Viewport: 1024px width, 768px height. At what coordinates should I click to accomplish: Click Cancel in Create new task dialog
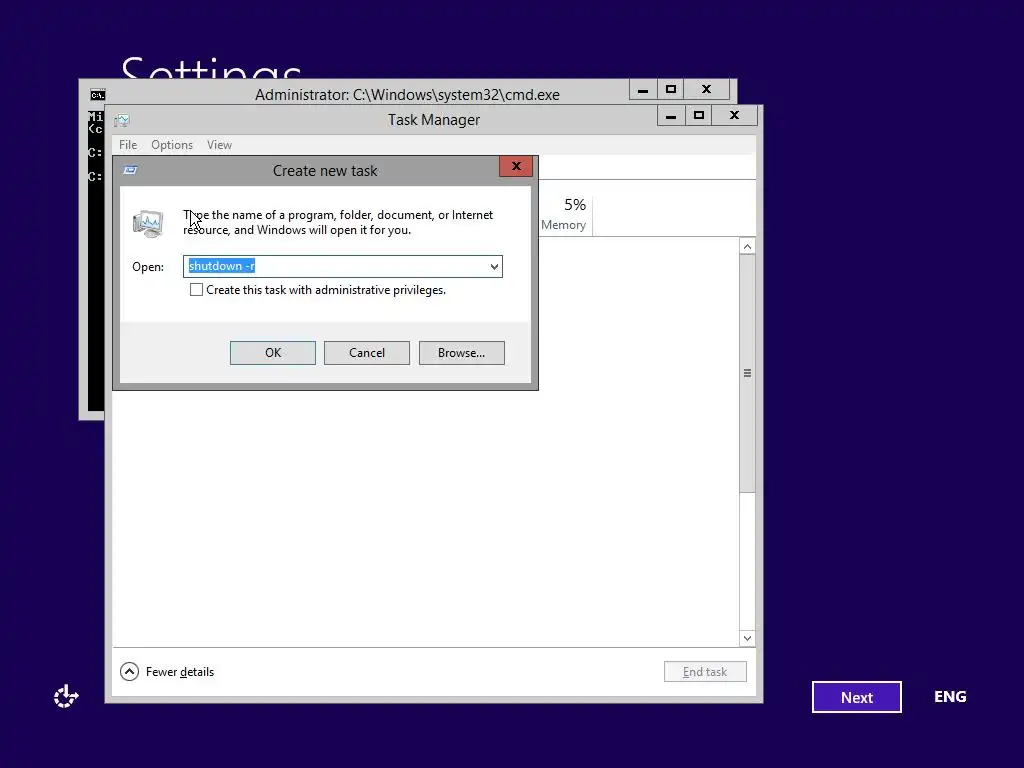coord(367,353)
